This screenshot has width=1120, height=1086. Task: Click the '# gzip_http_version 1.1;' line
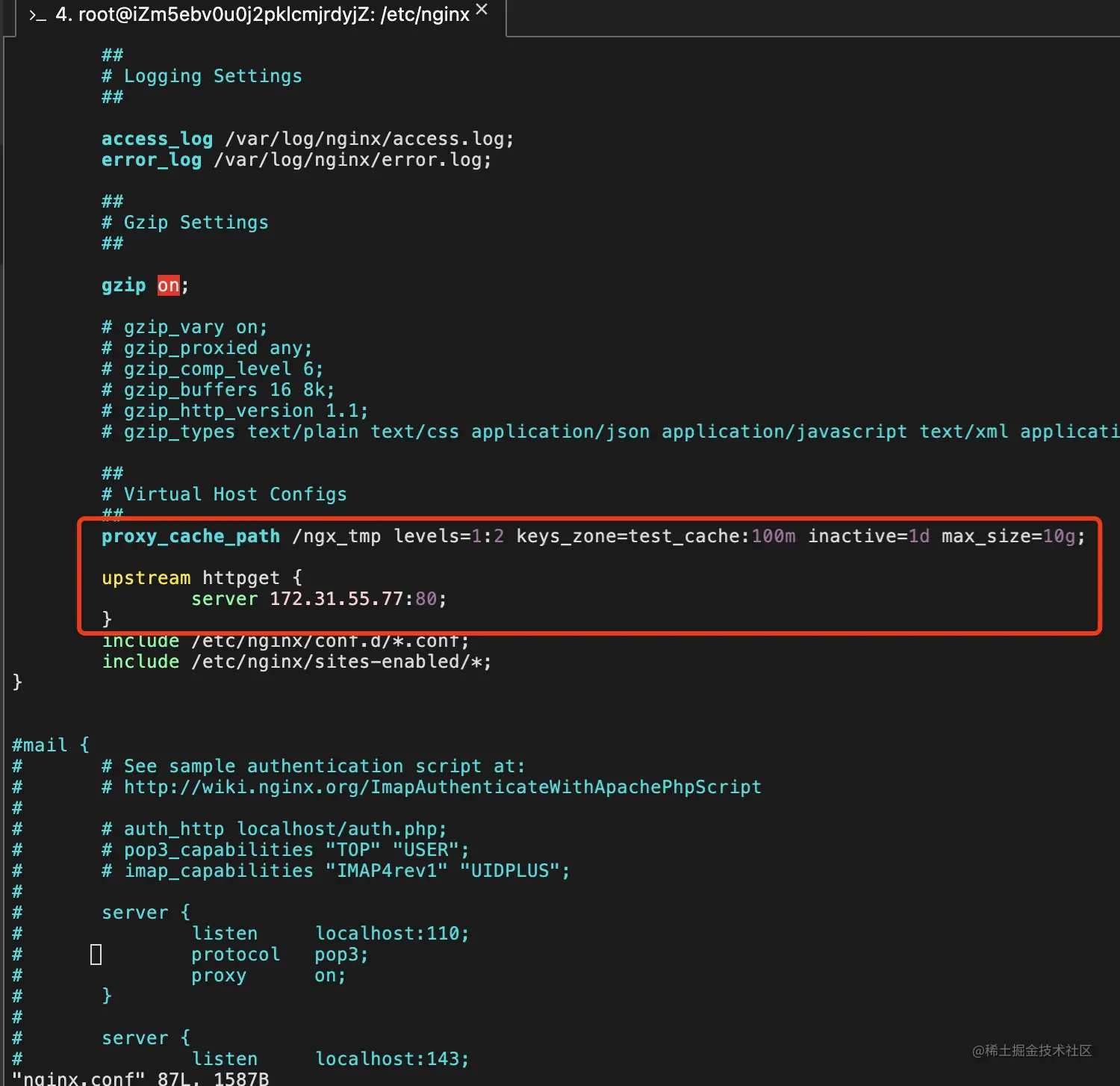(x=235, y=411)
